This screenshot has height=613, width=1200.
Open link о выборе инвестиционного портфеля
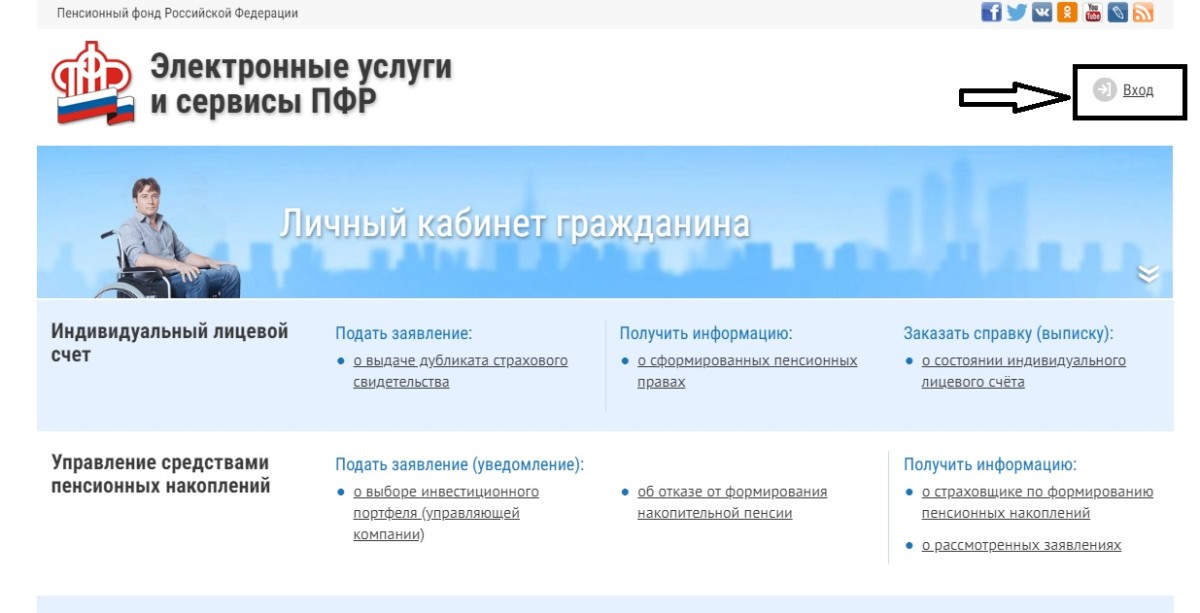point(446,513)
